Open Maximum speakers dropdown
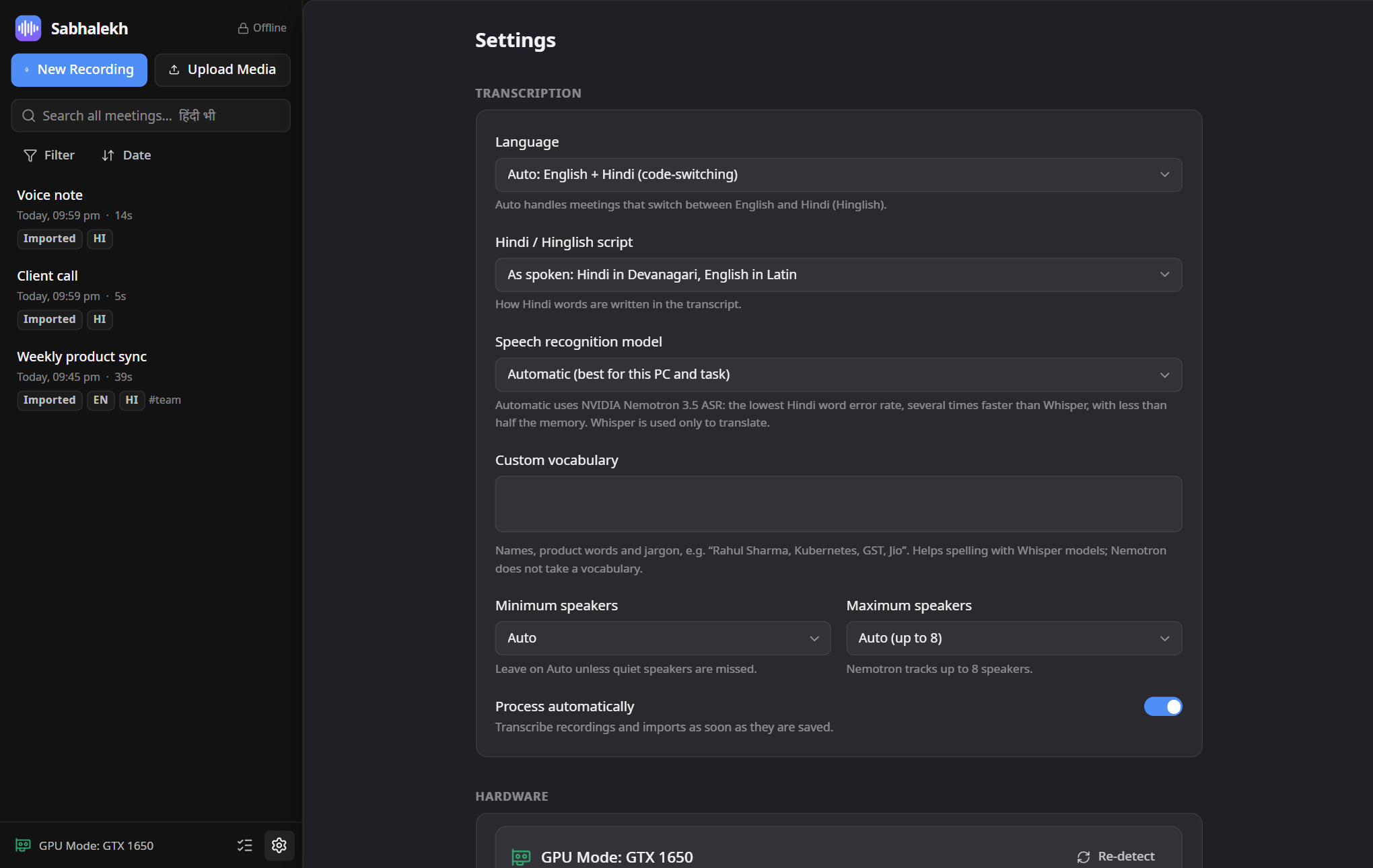This screenshot has height=868, width=1373. 1014,638
